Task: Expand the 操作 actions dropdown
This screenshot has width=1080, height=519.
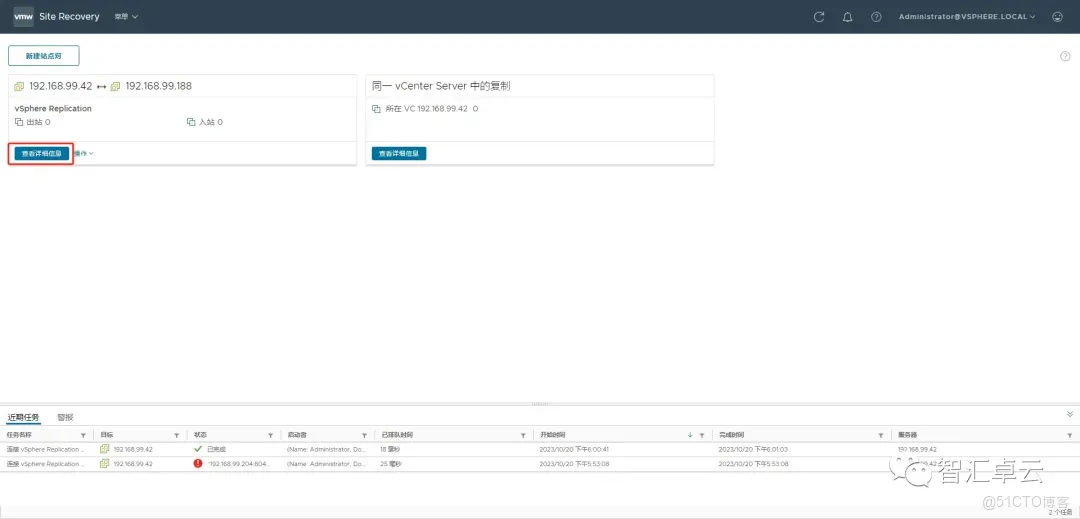Action: pos(83,153)
